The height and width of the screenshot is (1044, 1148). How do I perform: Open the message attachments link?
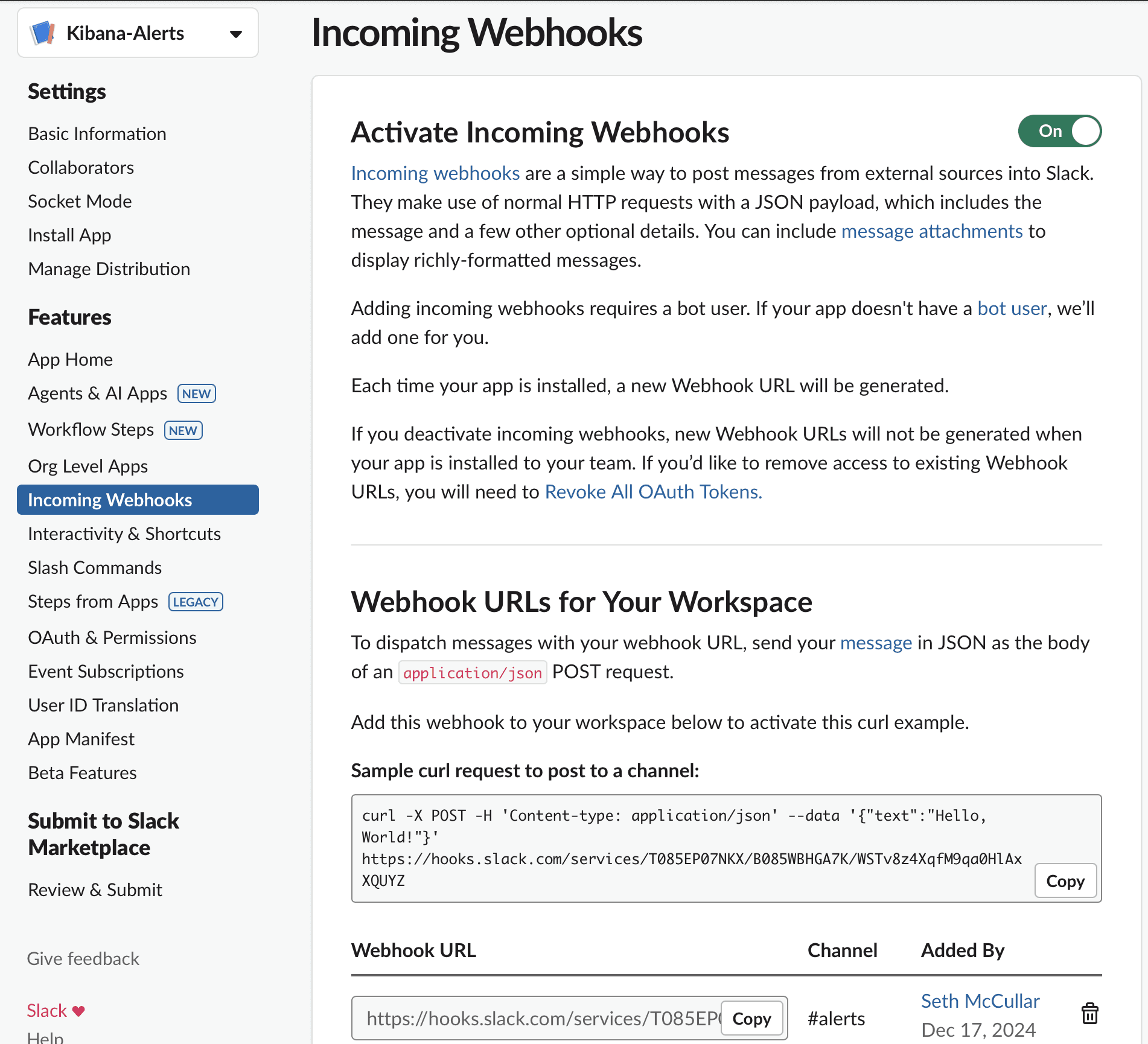(x=932, y=231)
